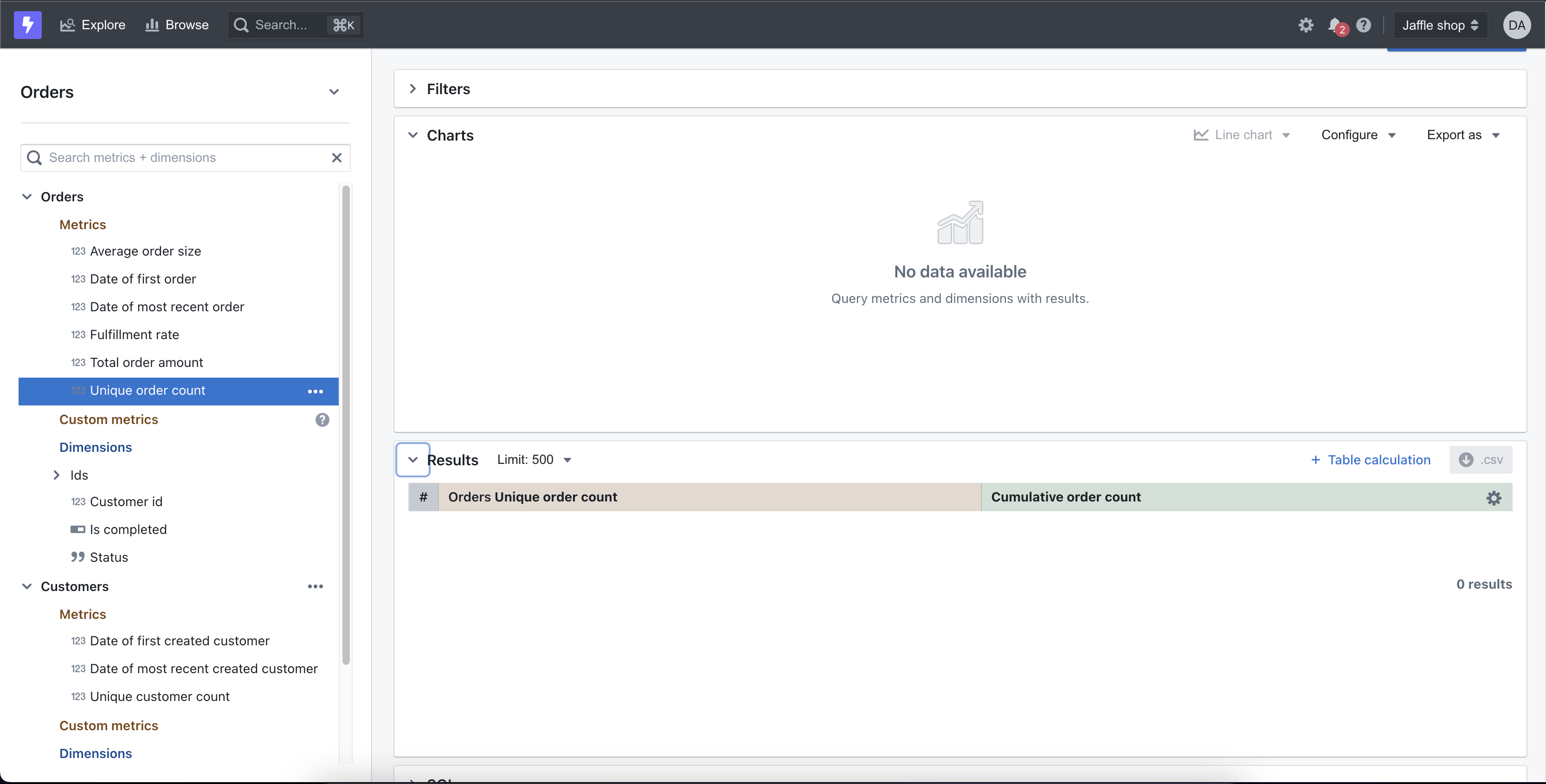The height and width of the screenshot is (784, 1546).
Task: Collapse the Customers tree group
Action: click(x=27, y=587)
